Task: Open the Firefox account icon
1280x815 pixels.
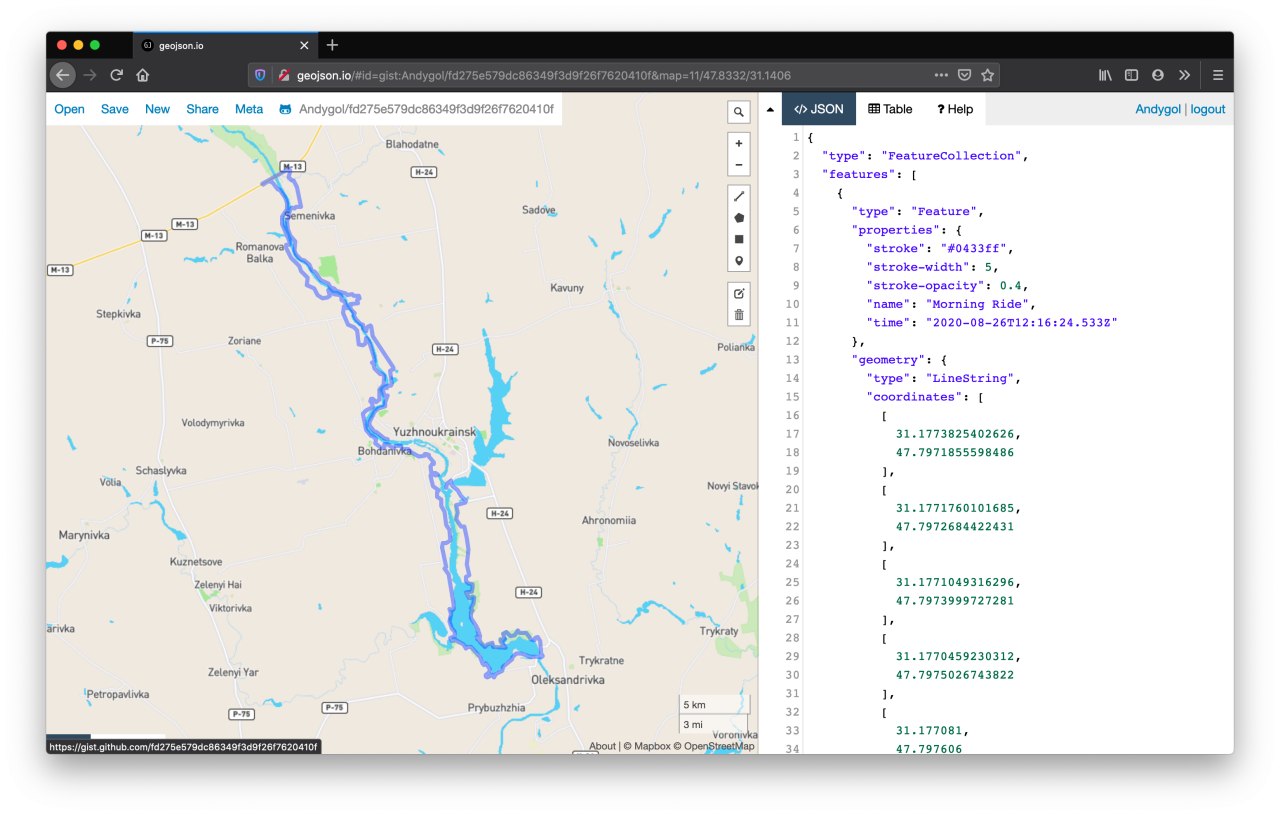Action: click(1157, 75)
